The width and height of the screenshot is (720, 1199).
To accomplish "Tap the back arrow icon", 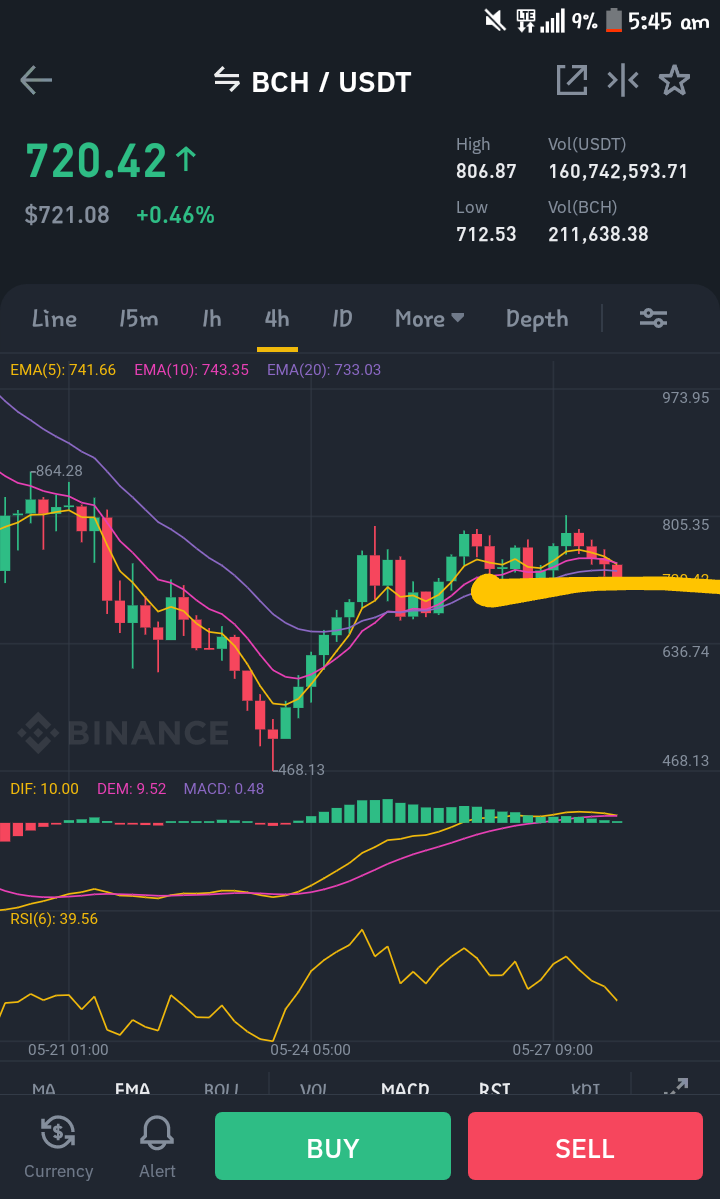I will [36, 80].
